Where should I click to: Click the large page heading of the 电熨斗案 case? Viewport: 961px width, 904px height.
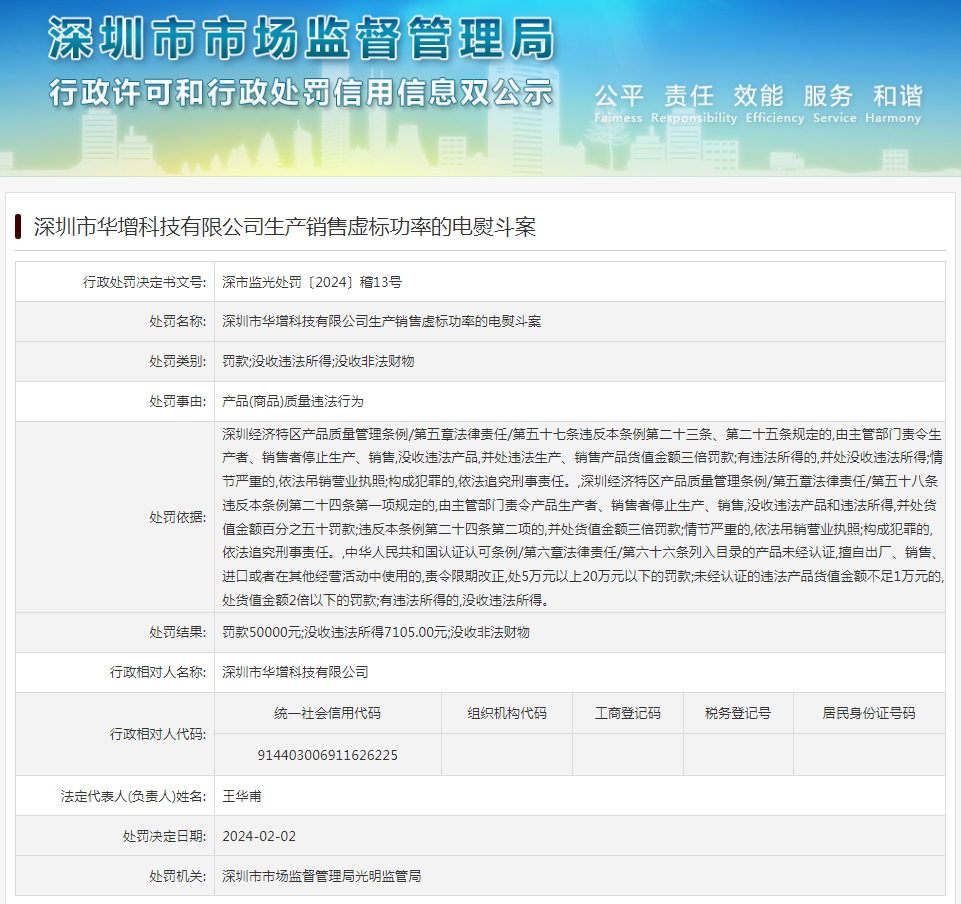point(284,227)
